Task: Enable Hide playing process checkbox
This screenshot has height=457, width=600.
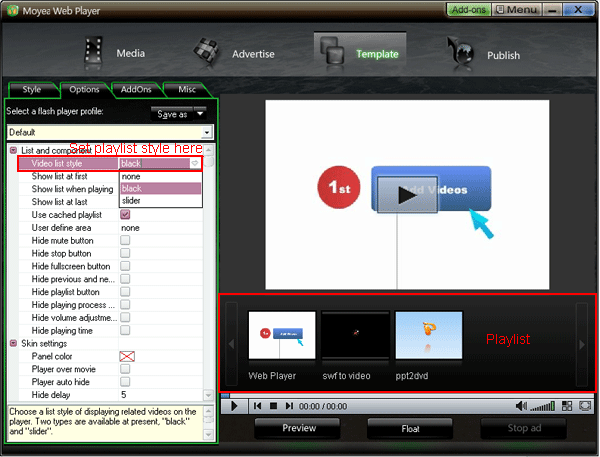Action: tap(125, 305)
